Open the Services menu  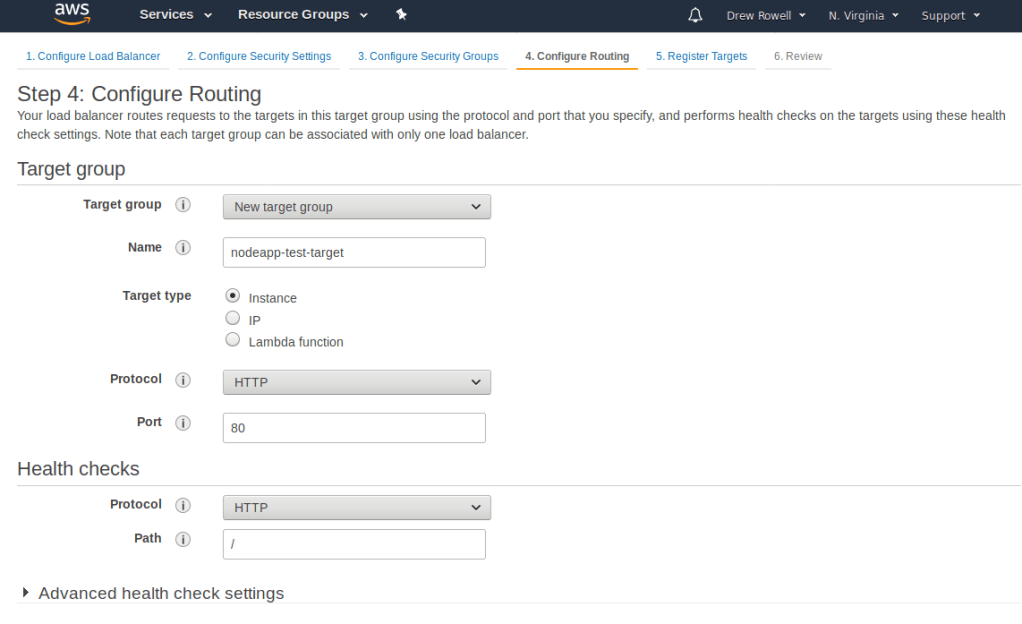click(x=175, y=15)
